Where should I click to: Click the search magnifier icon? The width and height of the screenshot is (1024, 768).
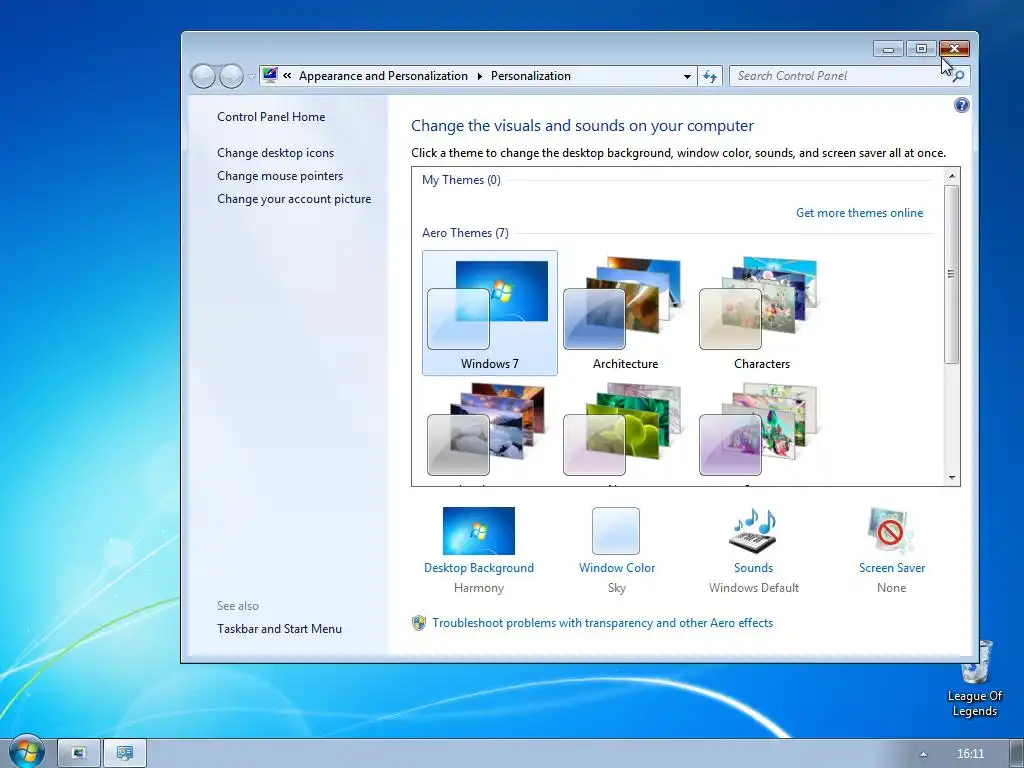[958, 76]
